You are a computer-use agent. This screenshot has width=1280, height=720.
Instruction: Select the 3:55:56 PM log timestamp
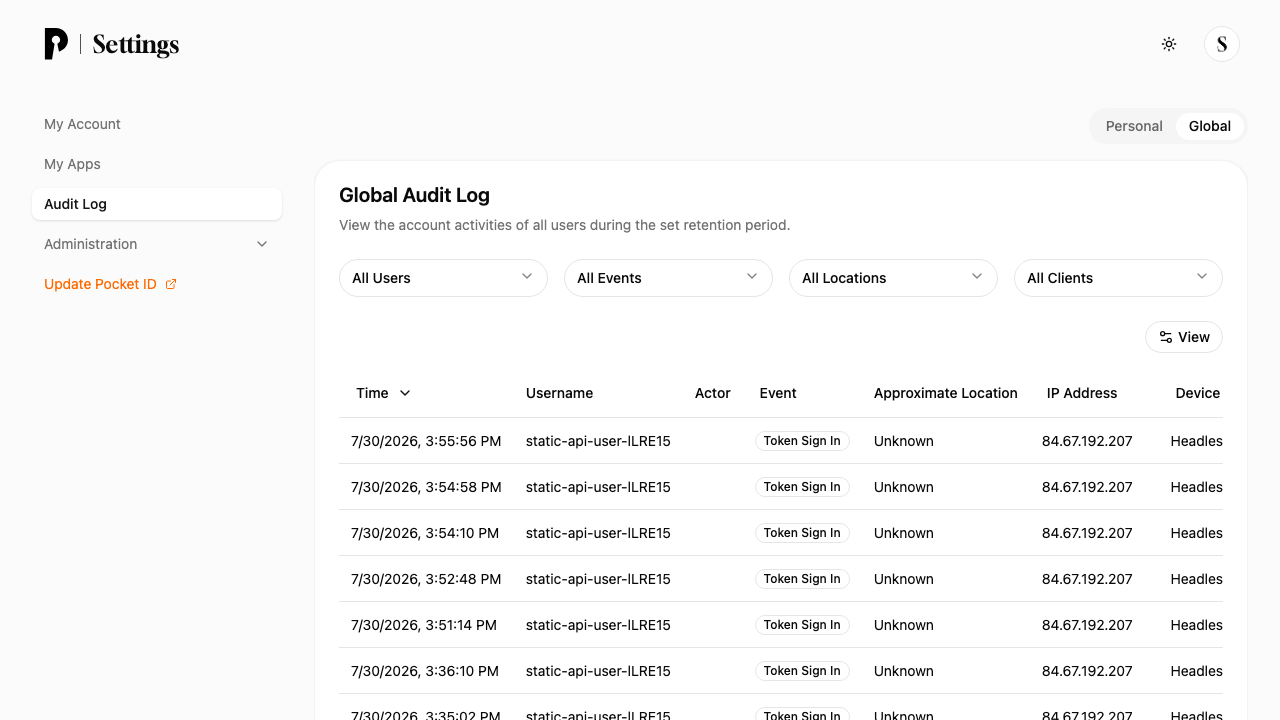click(426, 441)
